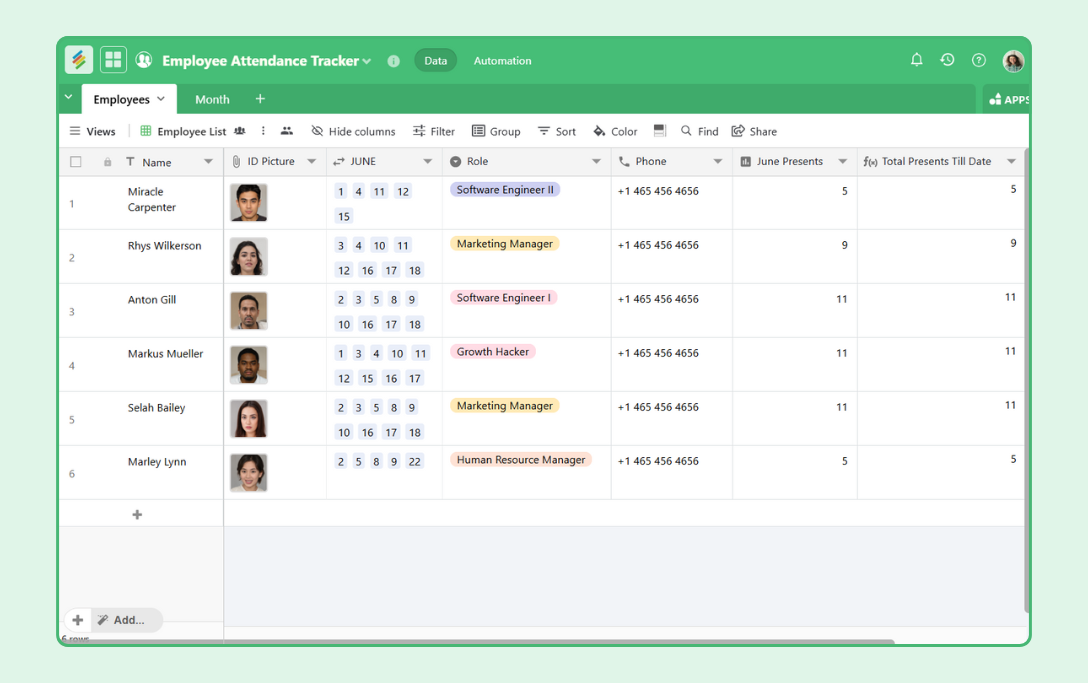The image size is (1088, 683).
Task: Open the info icon next to title
Action: 393,61
